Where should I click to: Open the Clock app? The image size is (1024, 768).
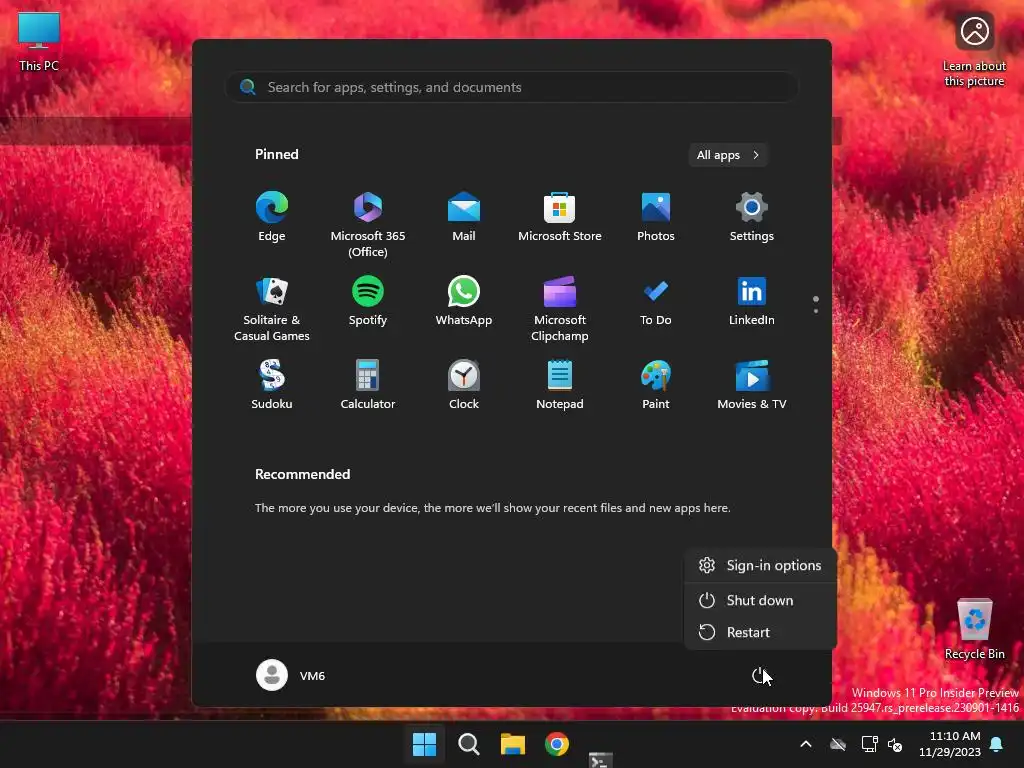pyautogui.click(x=464, y=385)
